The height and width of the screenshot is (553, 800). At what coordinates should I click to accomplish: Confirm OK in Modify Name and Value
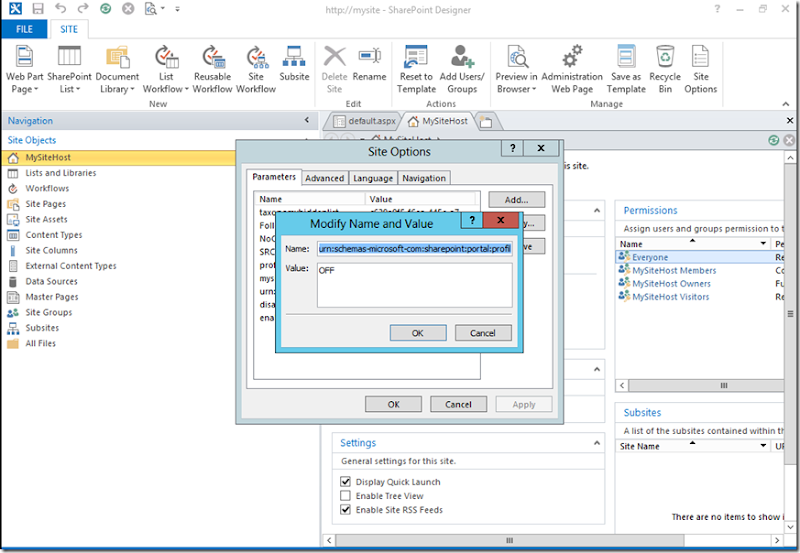coord(418,333)
